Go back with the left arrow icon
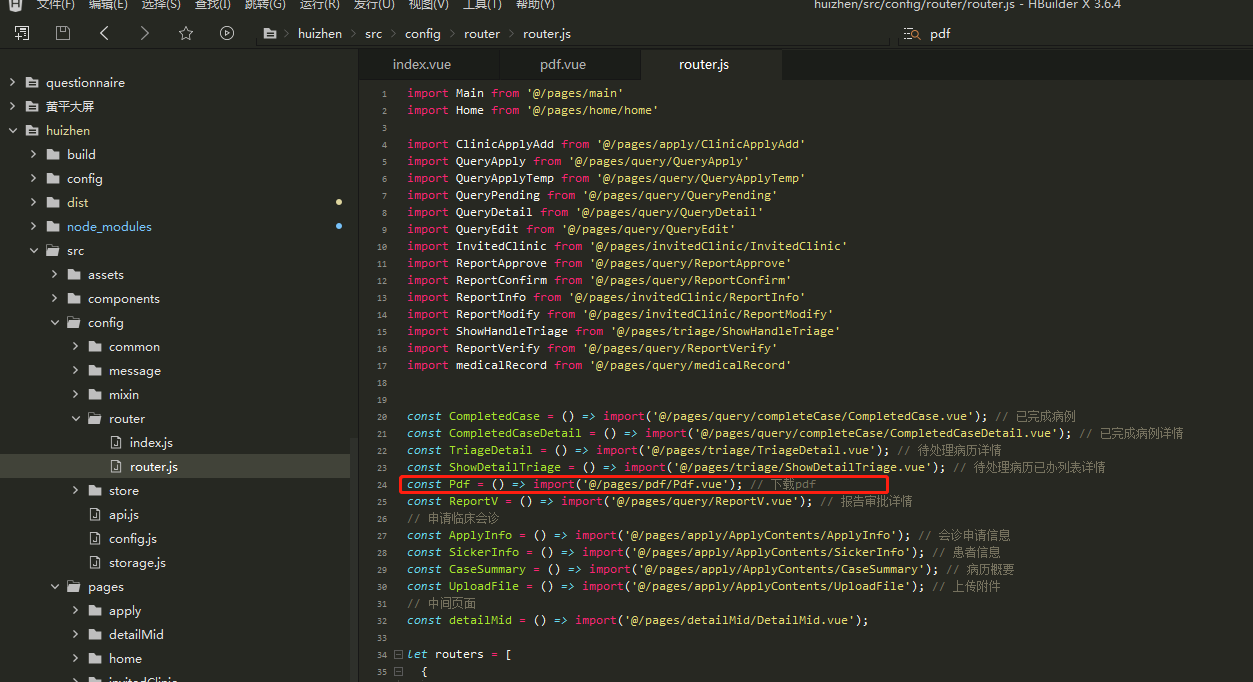This screenshot has height=682, width=1253. tap(104, 33)
